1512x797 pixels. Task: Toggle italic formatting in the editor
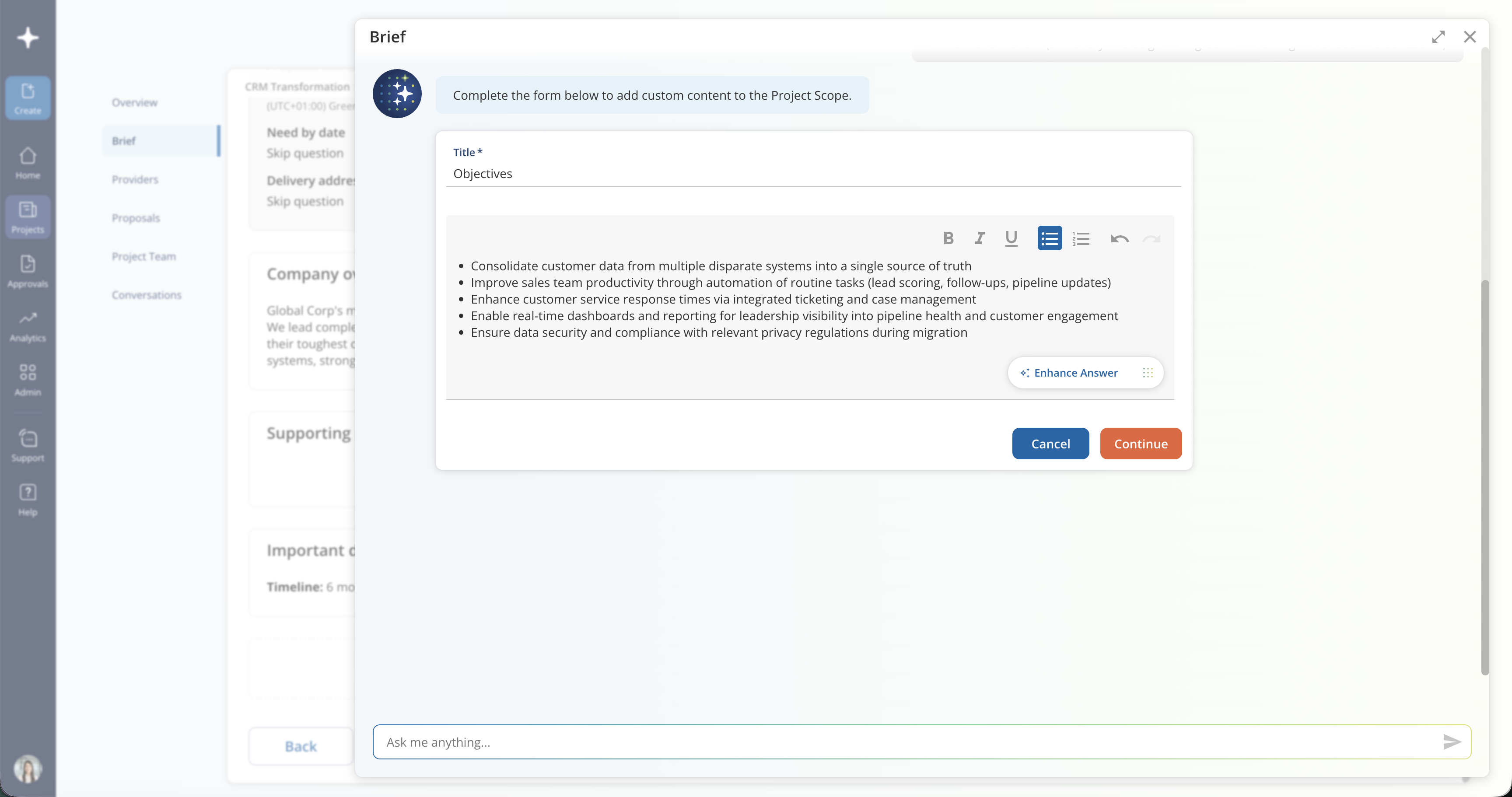point(980,238)
